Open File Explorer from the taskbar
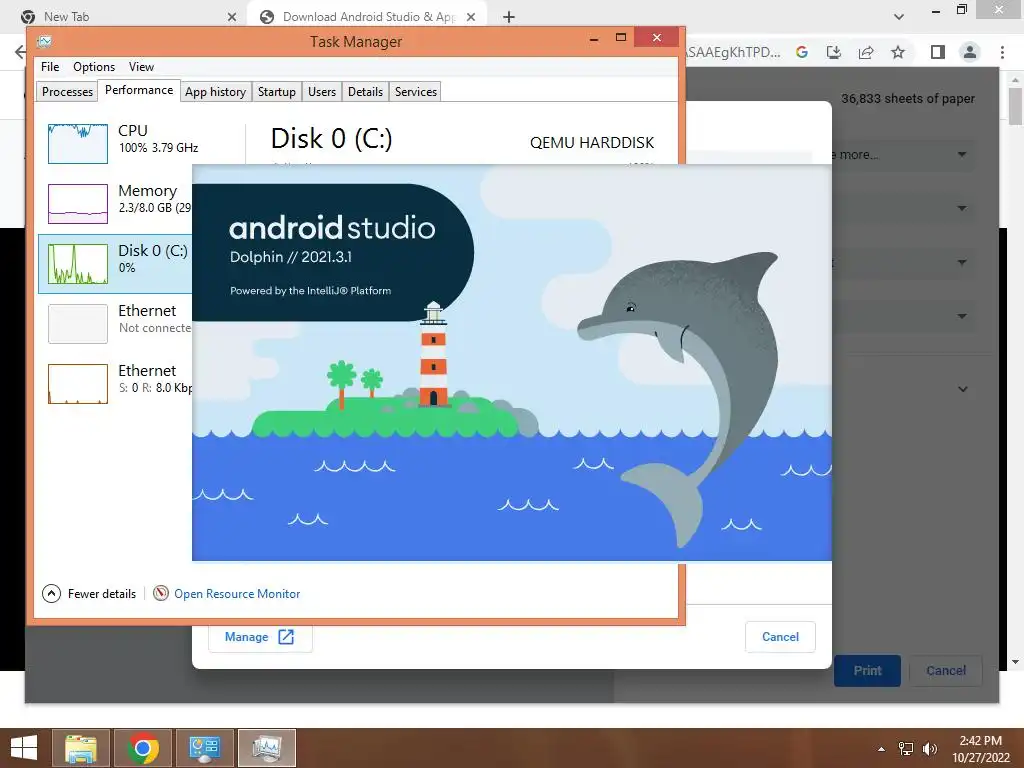The width and height of the screenshot is (1024, 768). click(x=80, y=748)
